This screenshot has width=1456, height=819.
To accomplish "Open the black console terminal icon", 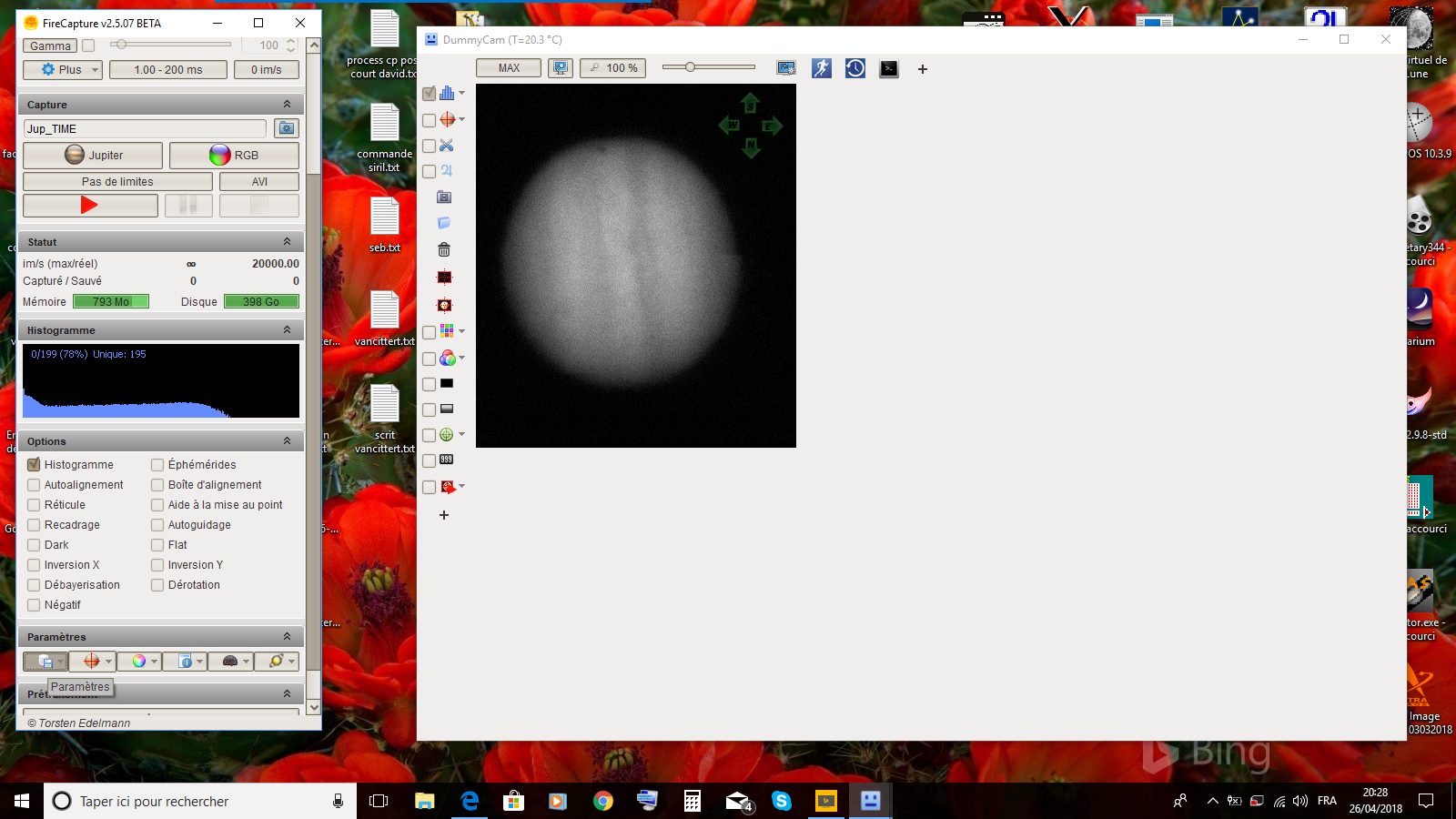I will pos(889,68).
